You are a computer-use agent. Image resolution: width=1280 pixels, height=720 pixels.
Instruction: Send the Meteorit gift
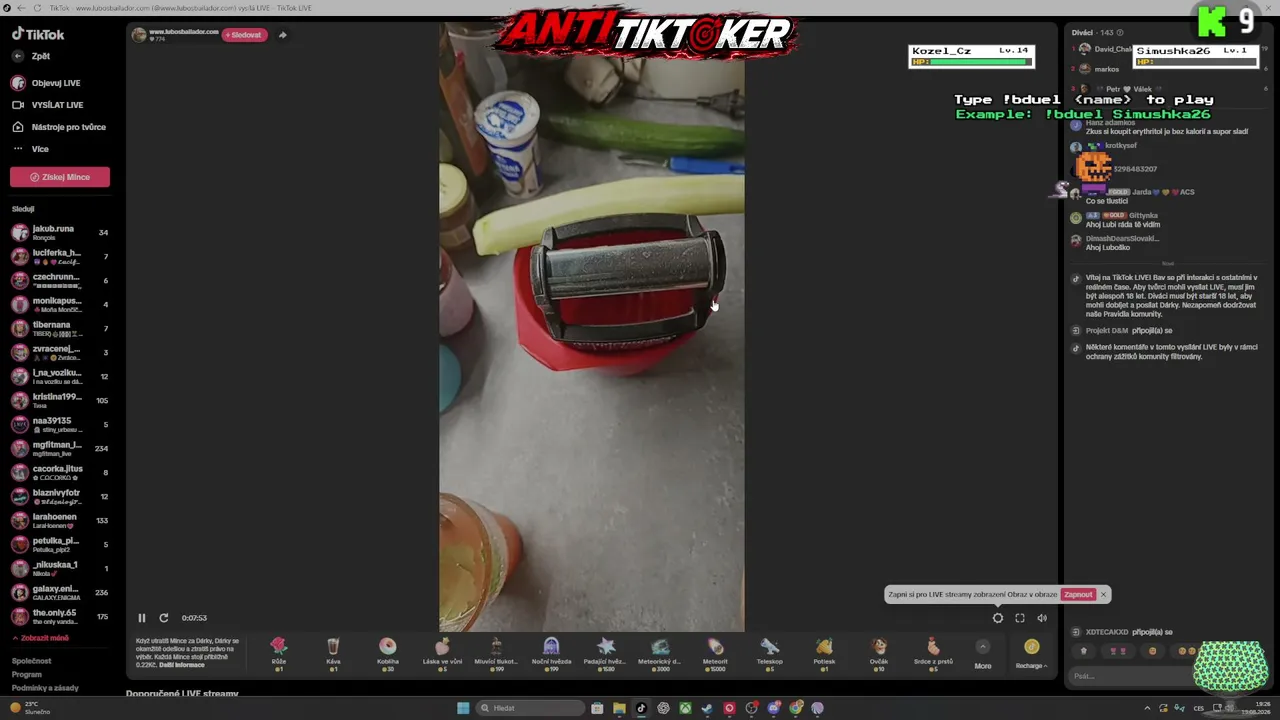click(x=715, y=653)
